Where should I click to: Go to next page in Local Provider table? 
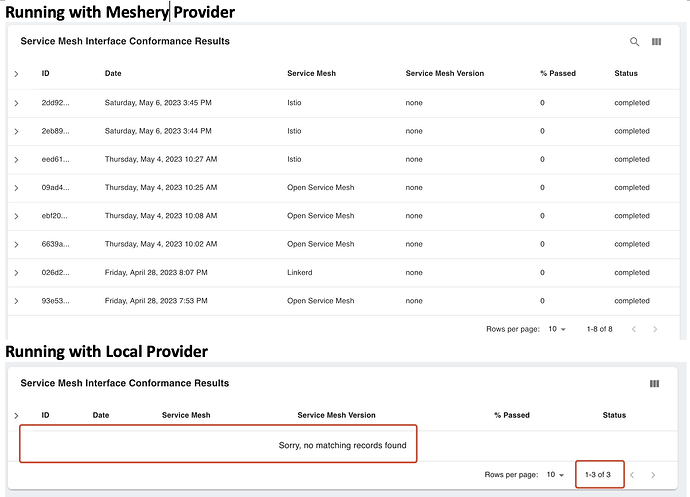[653, 475]
